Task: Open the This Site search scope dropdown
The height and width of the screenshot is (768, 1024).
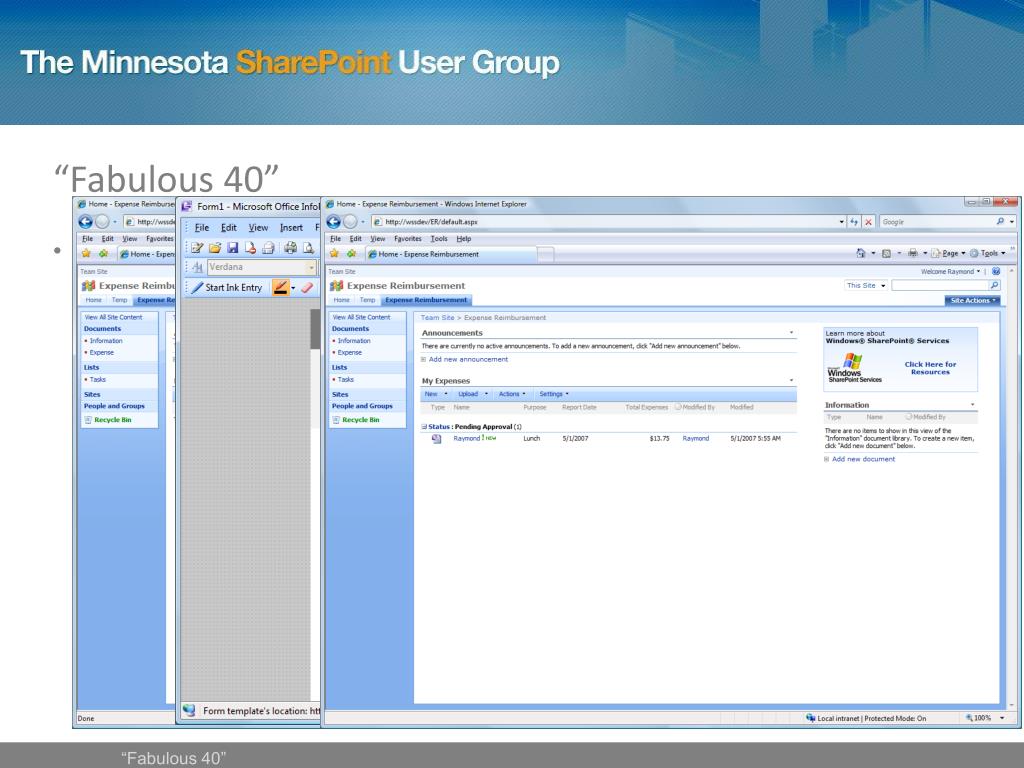Action: coord(866,285)
